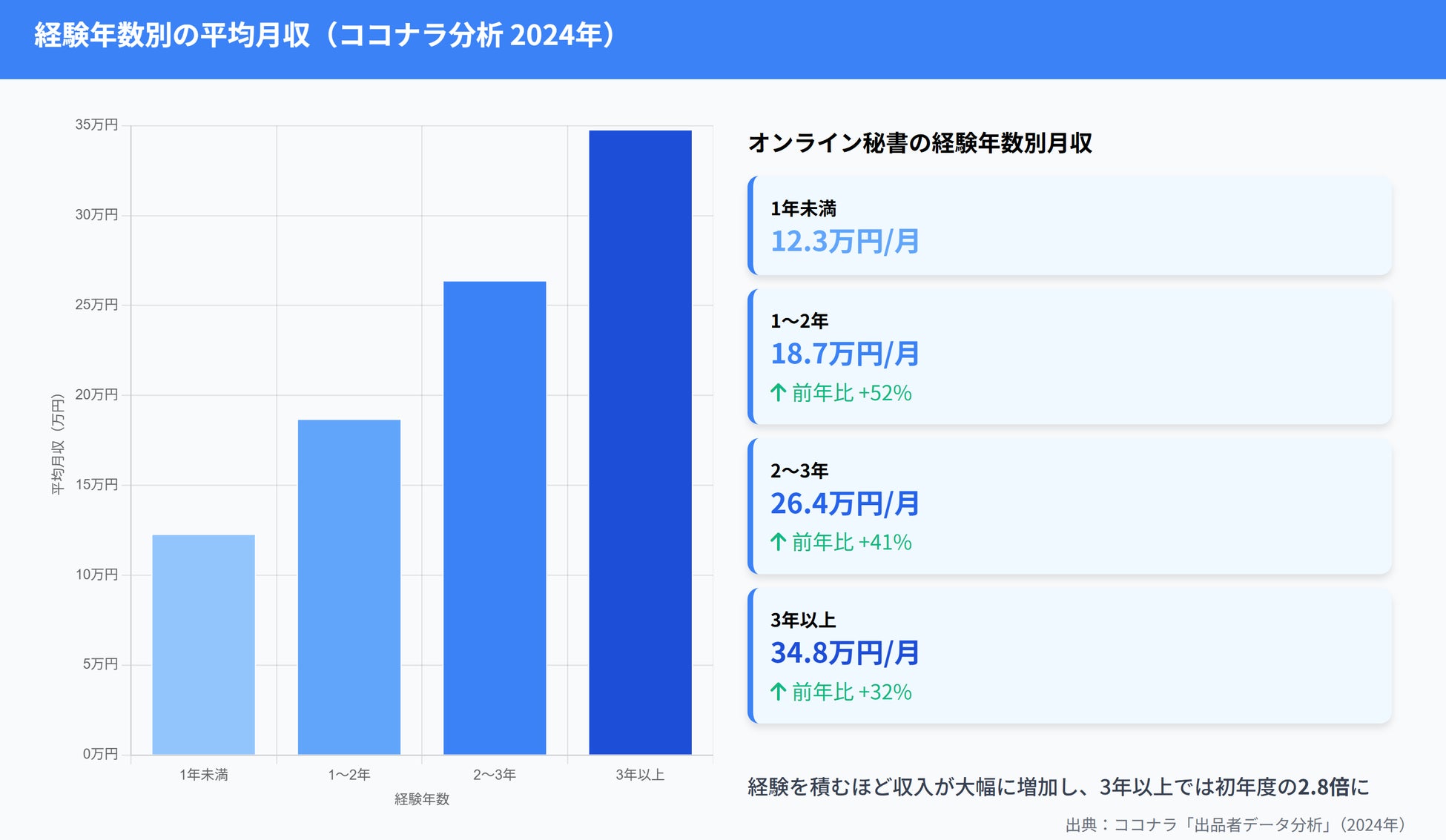The height and width of the screenshot is (840, 1446).
Task: Click the 35万円 y-axis label
Action: [x=96, y=125]
